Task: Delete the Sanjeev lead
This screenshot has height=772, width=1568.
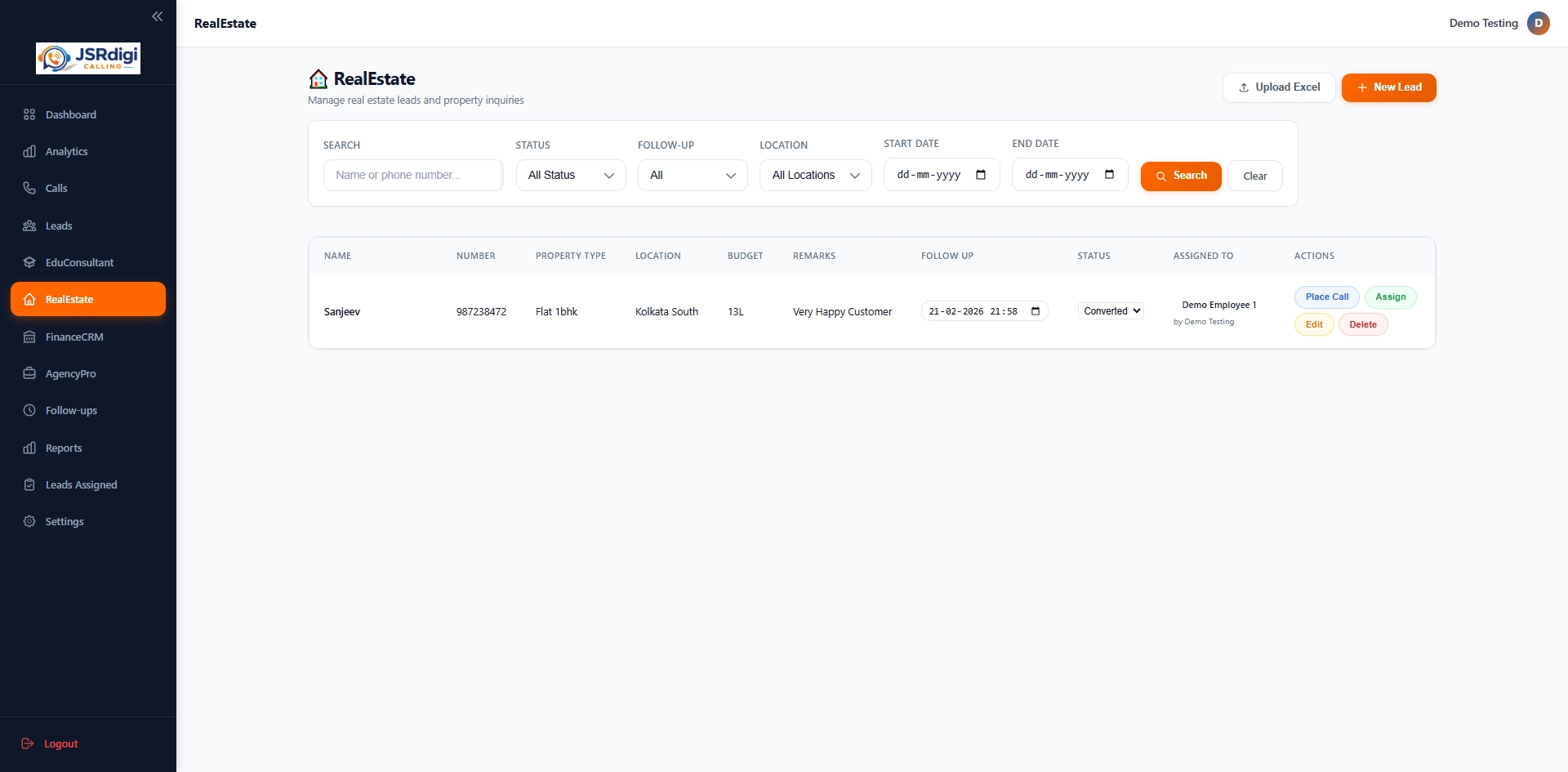Action: click(1362, 324)
